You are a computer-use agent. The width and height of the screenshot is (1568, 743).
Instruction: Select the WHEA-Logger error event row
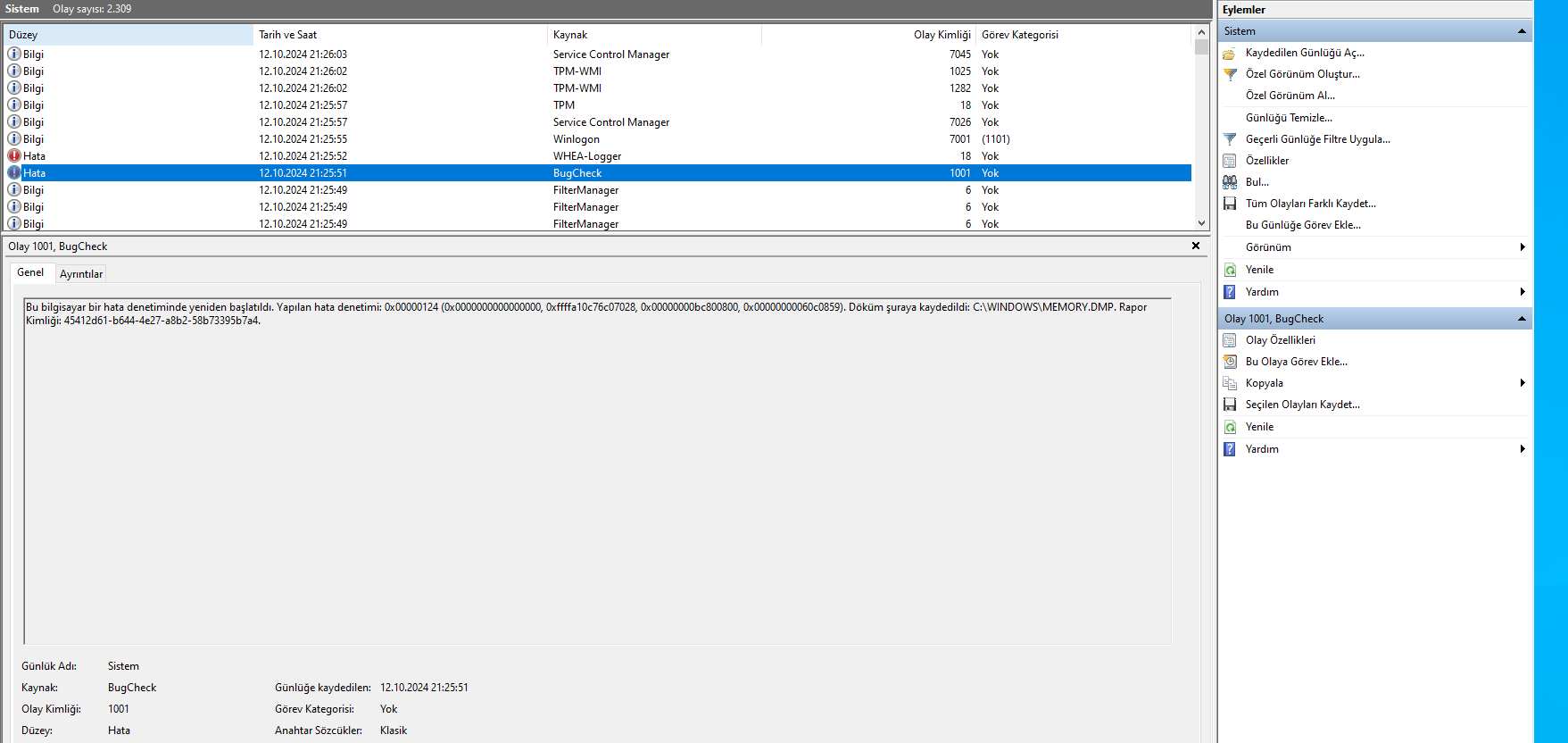[x=598, y=156]
